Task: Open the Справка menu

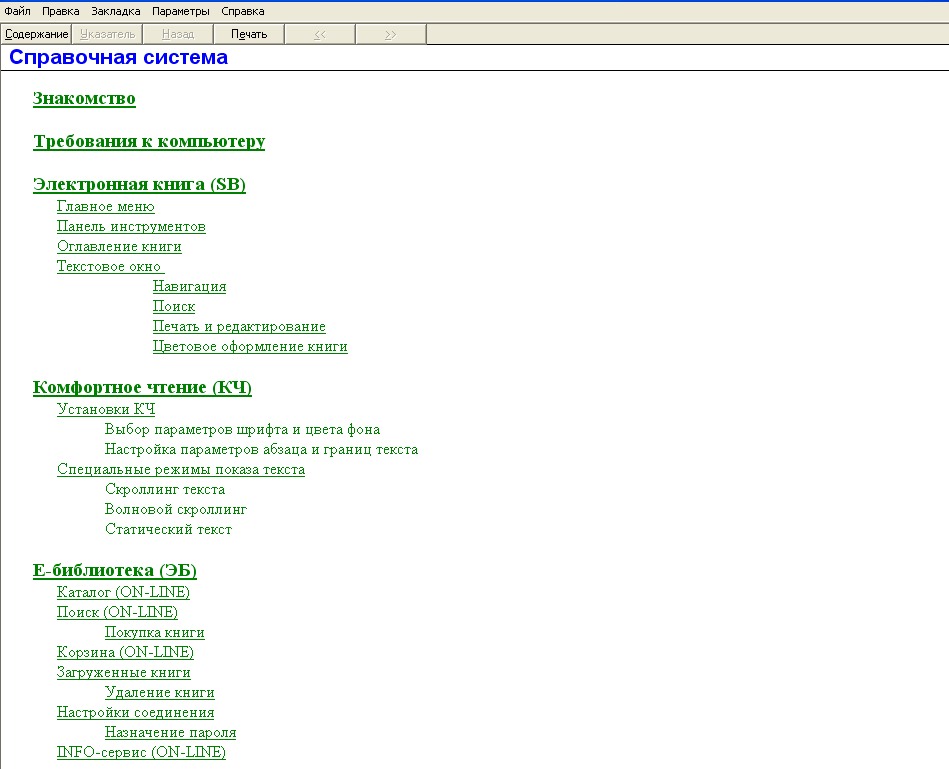Action: click(243, 11)
